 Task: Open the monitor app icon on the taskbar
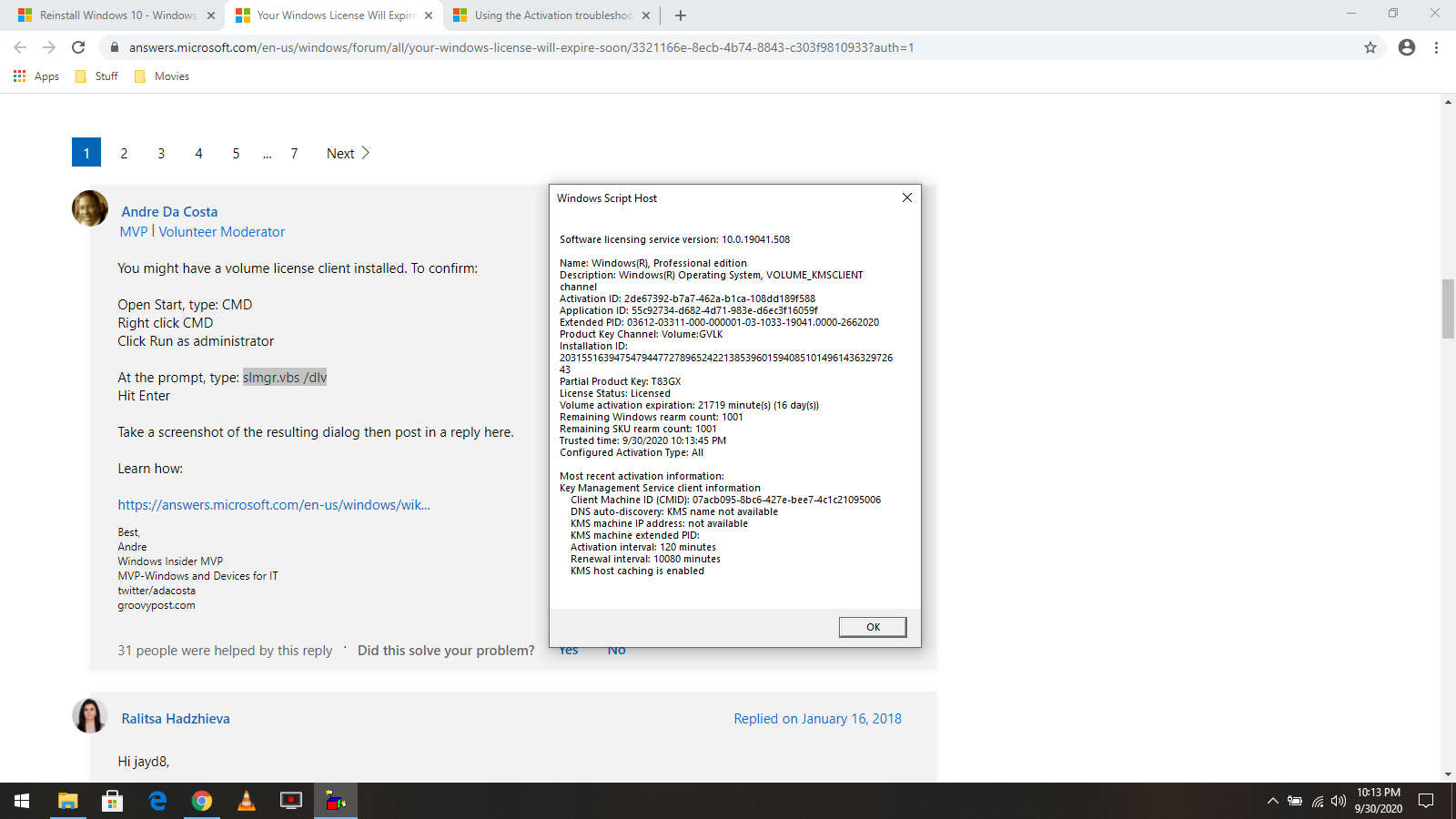click(291, 801)
